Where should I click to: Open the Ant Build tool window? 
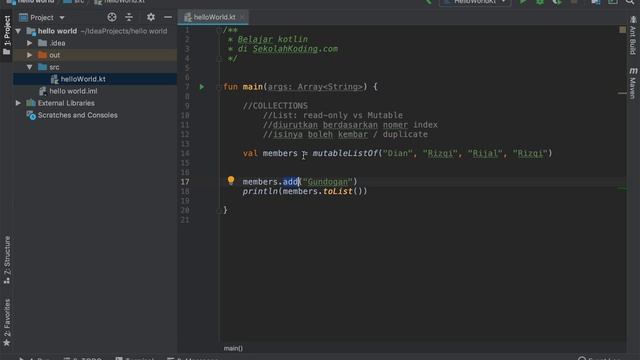pyautogui.click(x=633, y=36)
